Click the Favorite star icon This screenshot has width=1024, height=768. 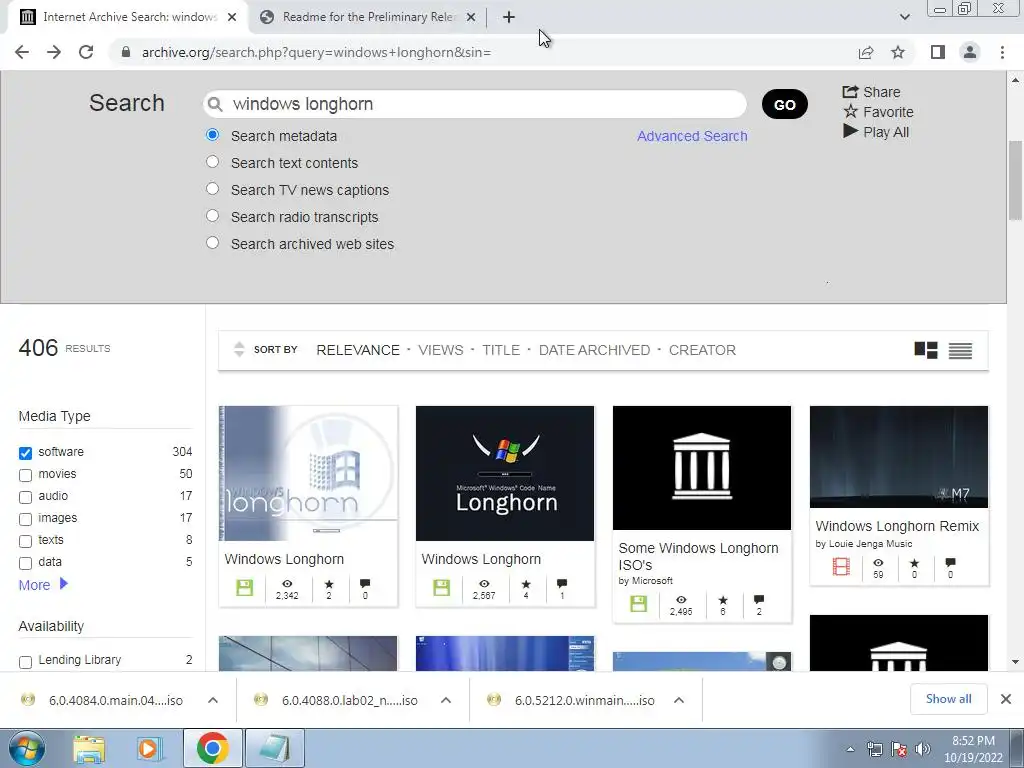(x=850, y=112)
